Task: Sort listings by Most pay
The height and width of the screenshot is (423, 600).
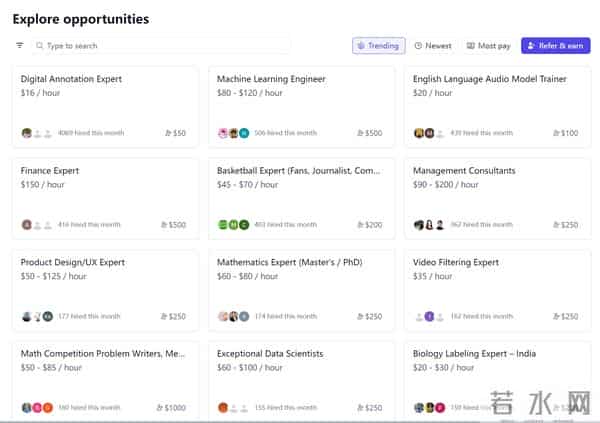Action: [x=488, y=46]
